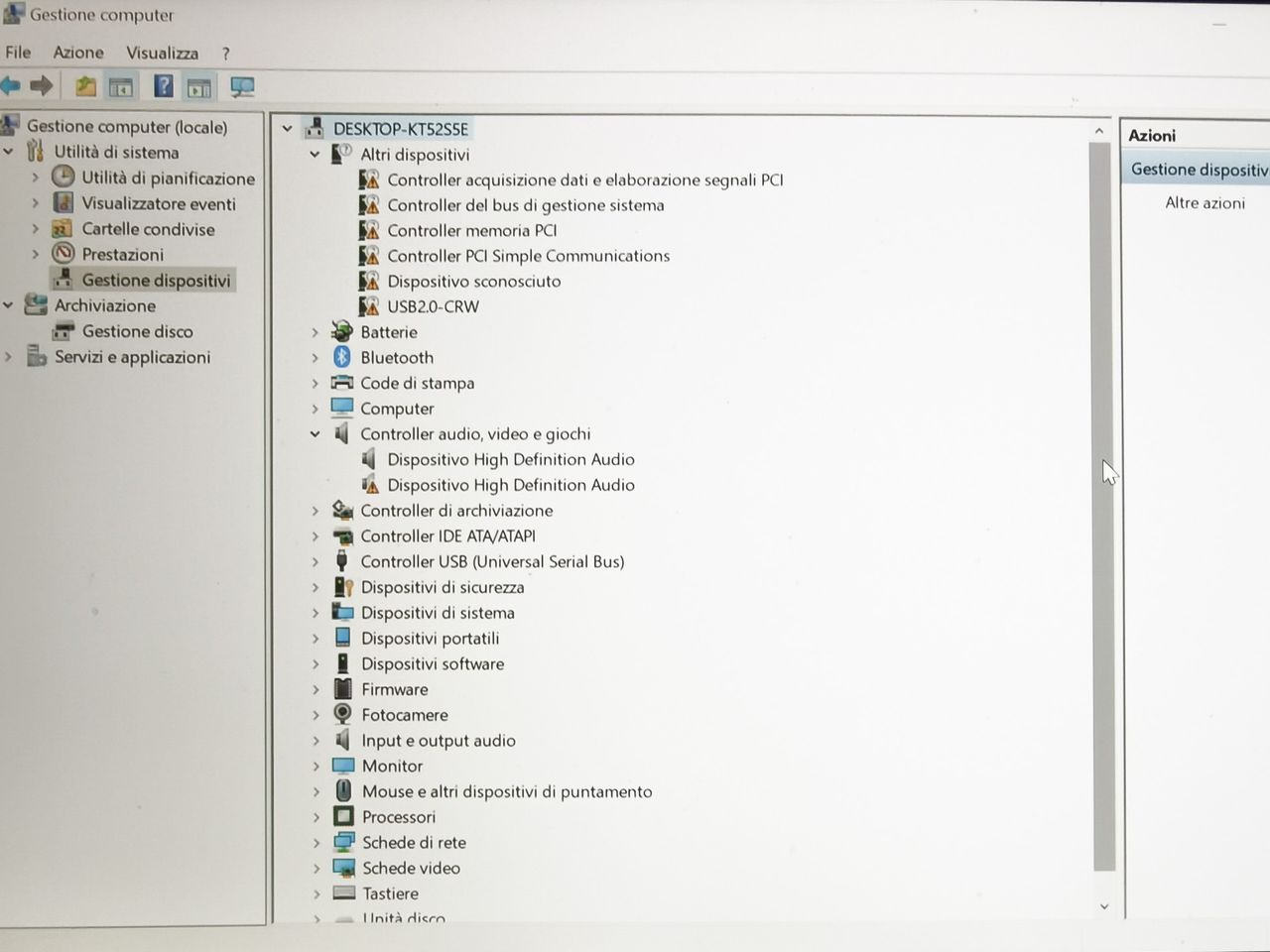Go back with the toolbar back arrow
1270x952 pixels.
(x=11, y=87)
